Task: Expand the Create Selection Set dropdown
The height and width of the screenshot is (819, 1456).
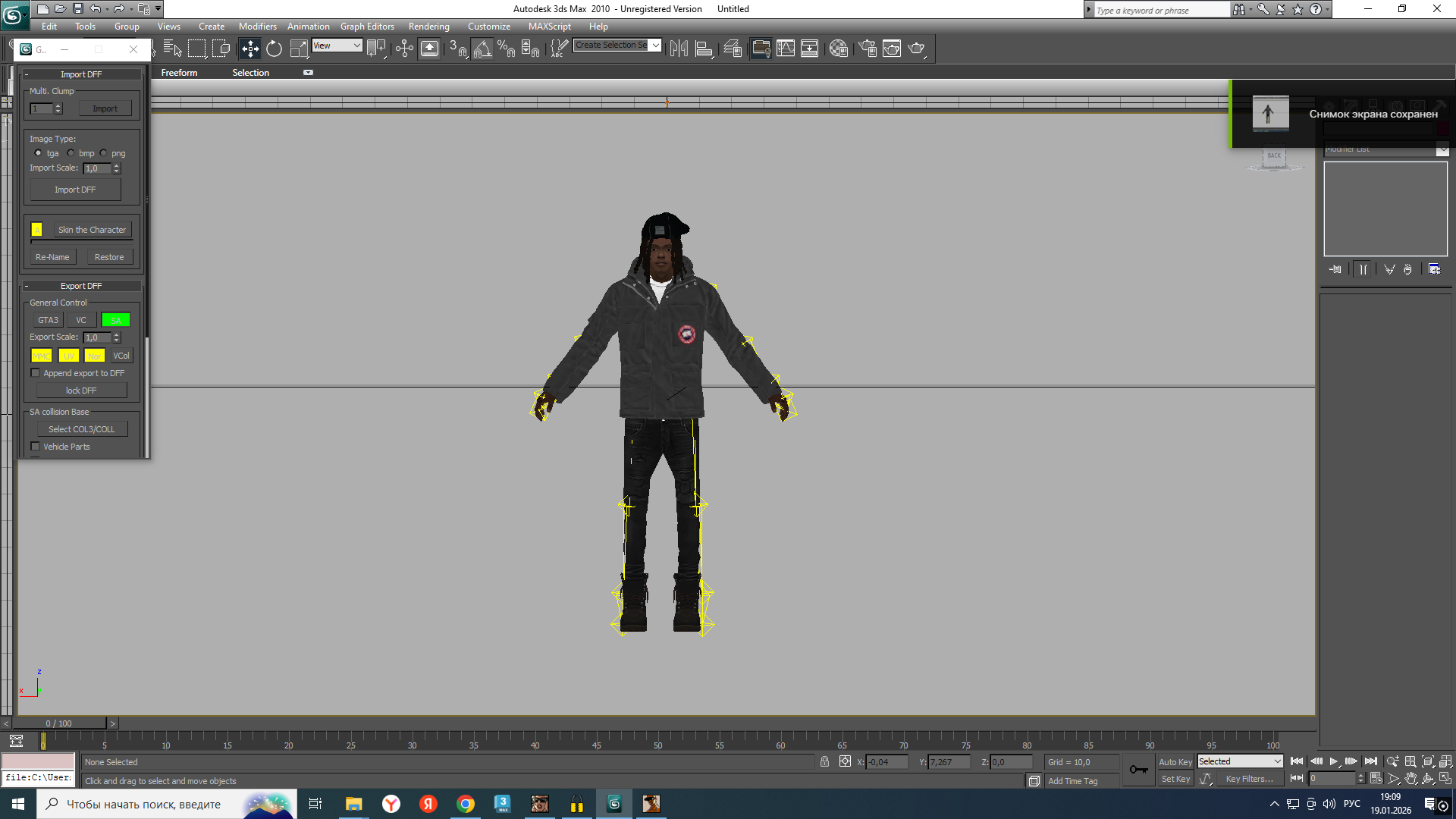Action: (x=656, y=45)
